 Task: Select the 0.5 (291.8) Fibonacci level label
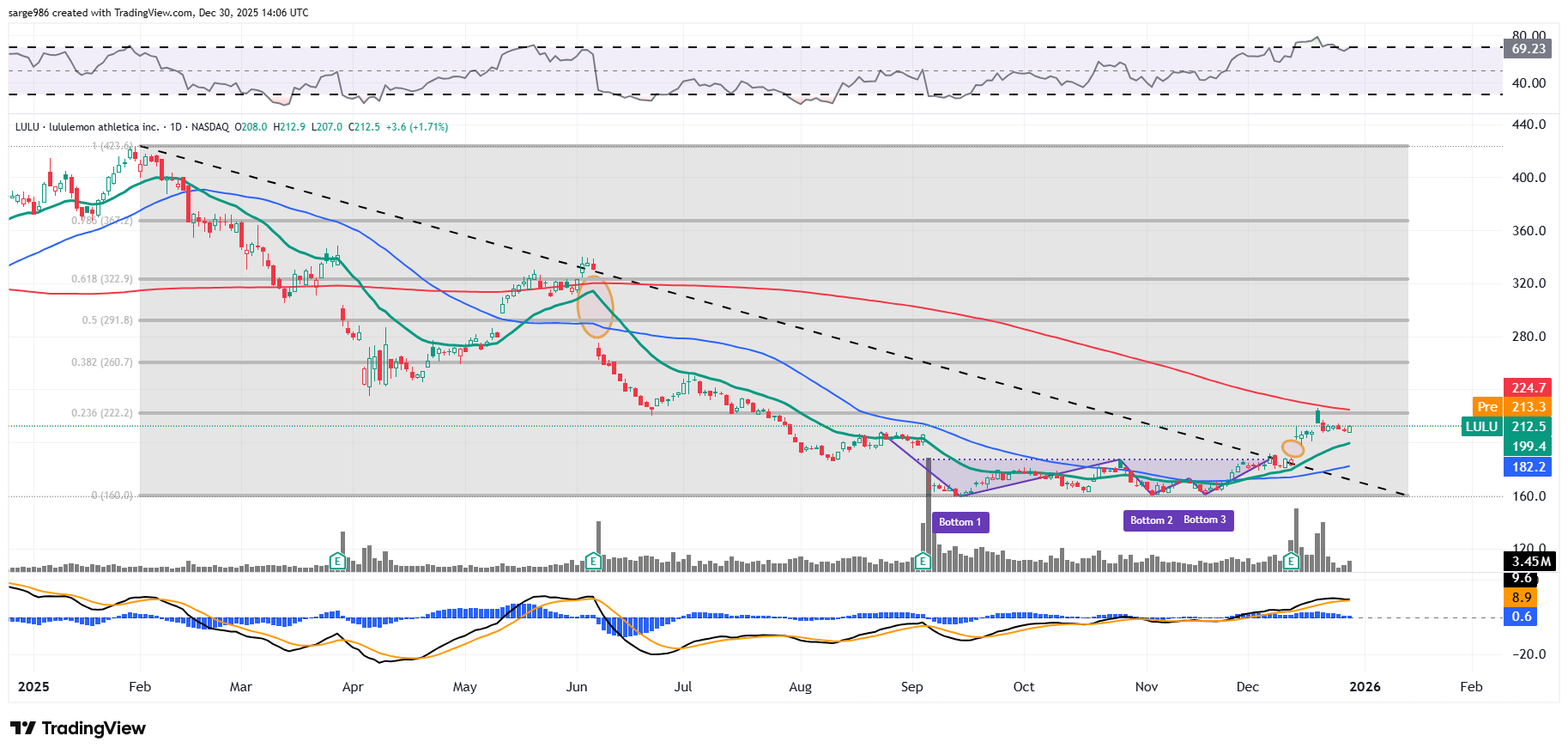(x=107, y=320)
